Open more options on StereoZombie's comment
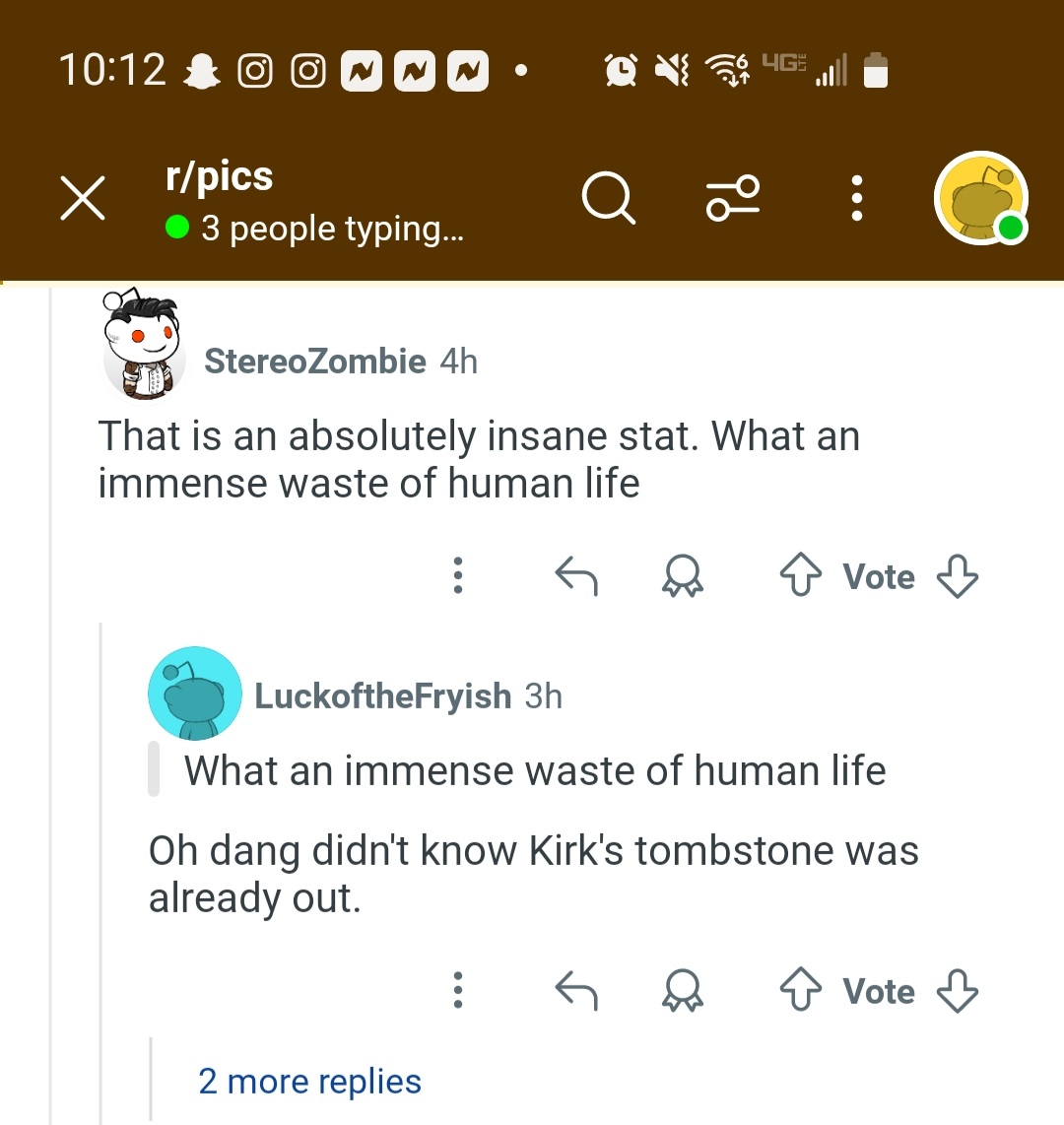1064x1125 pixels. pos(457,576)
